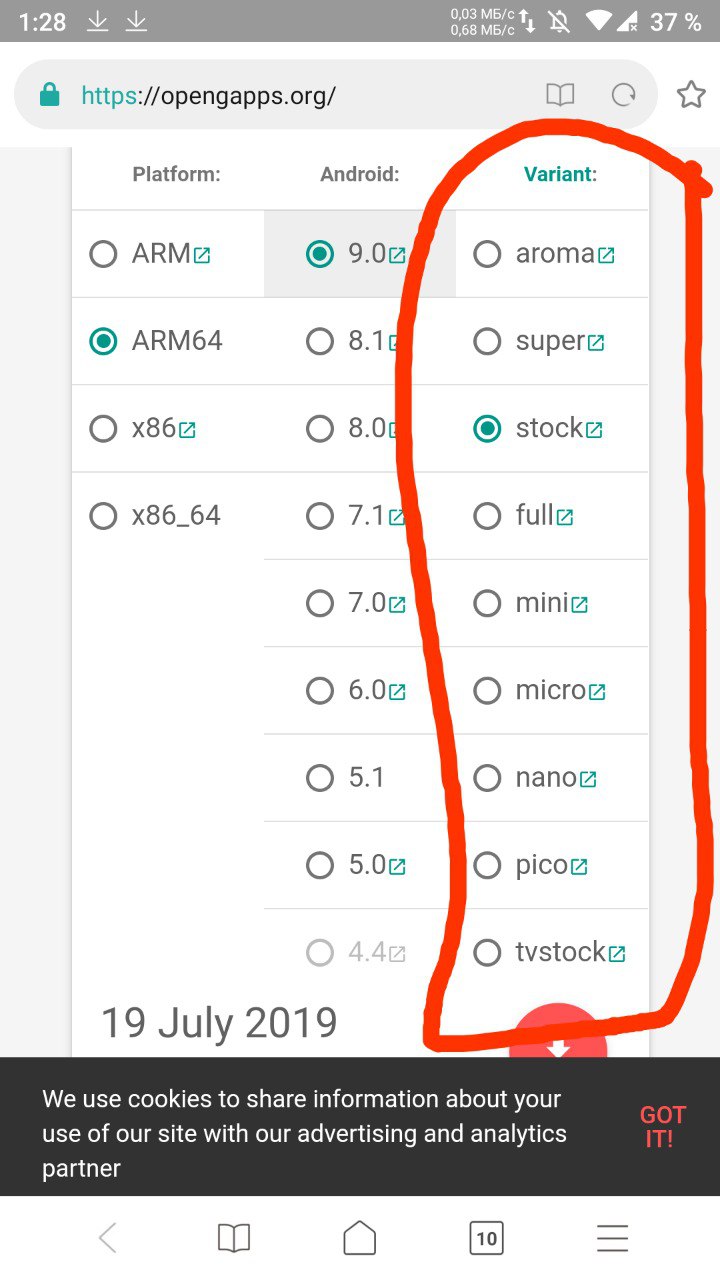
Task: Choose the pico variant radio button
Action: coord(487,865)
